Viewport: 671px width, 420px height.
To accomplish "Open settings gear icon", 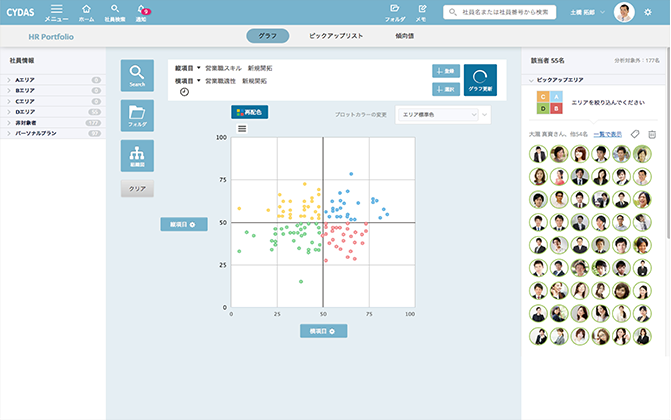I will (648, 12).
